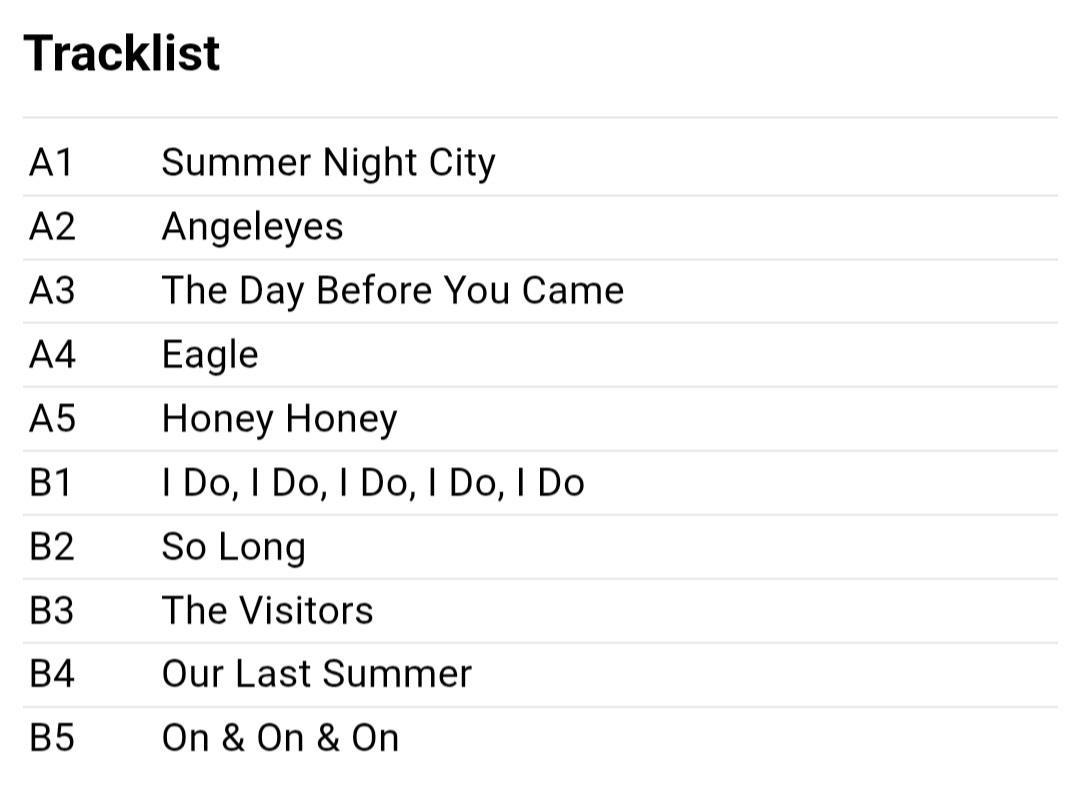Screen dimensions: 1080x791
Task: Click track position A1
Action: click(x=51, y=163)
